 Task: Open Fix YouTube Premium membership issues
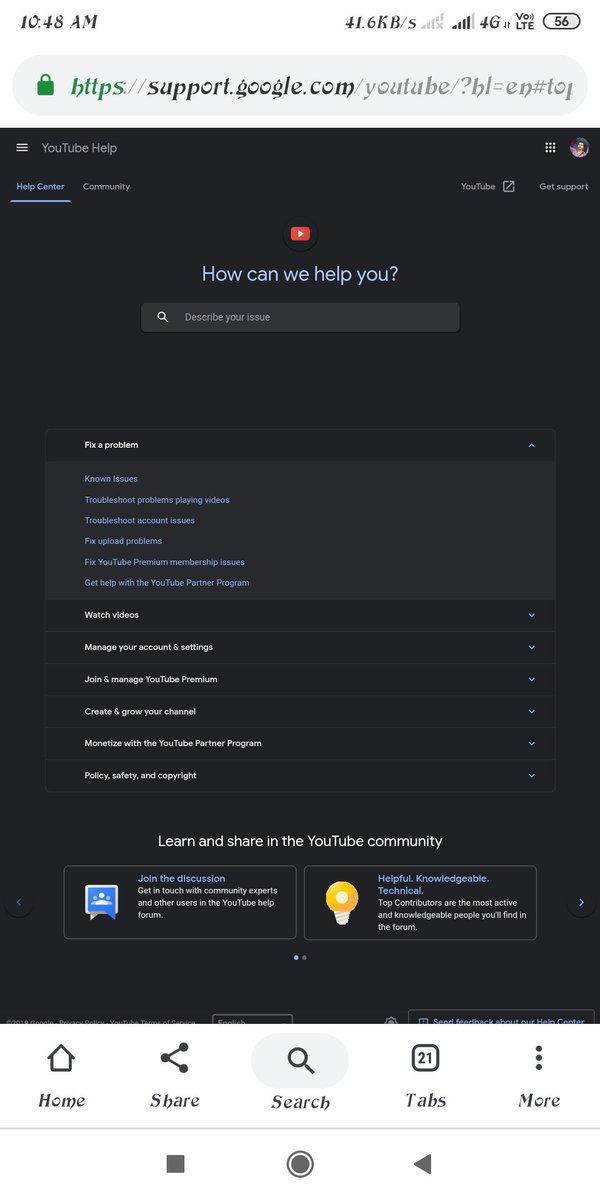pyautogui.click(x=165, y=562)
